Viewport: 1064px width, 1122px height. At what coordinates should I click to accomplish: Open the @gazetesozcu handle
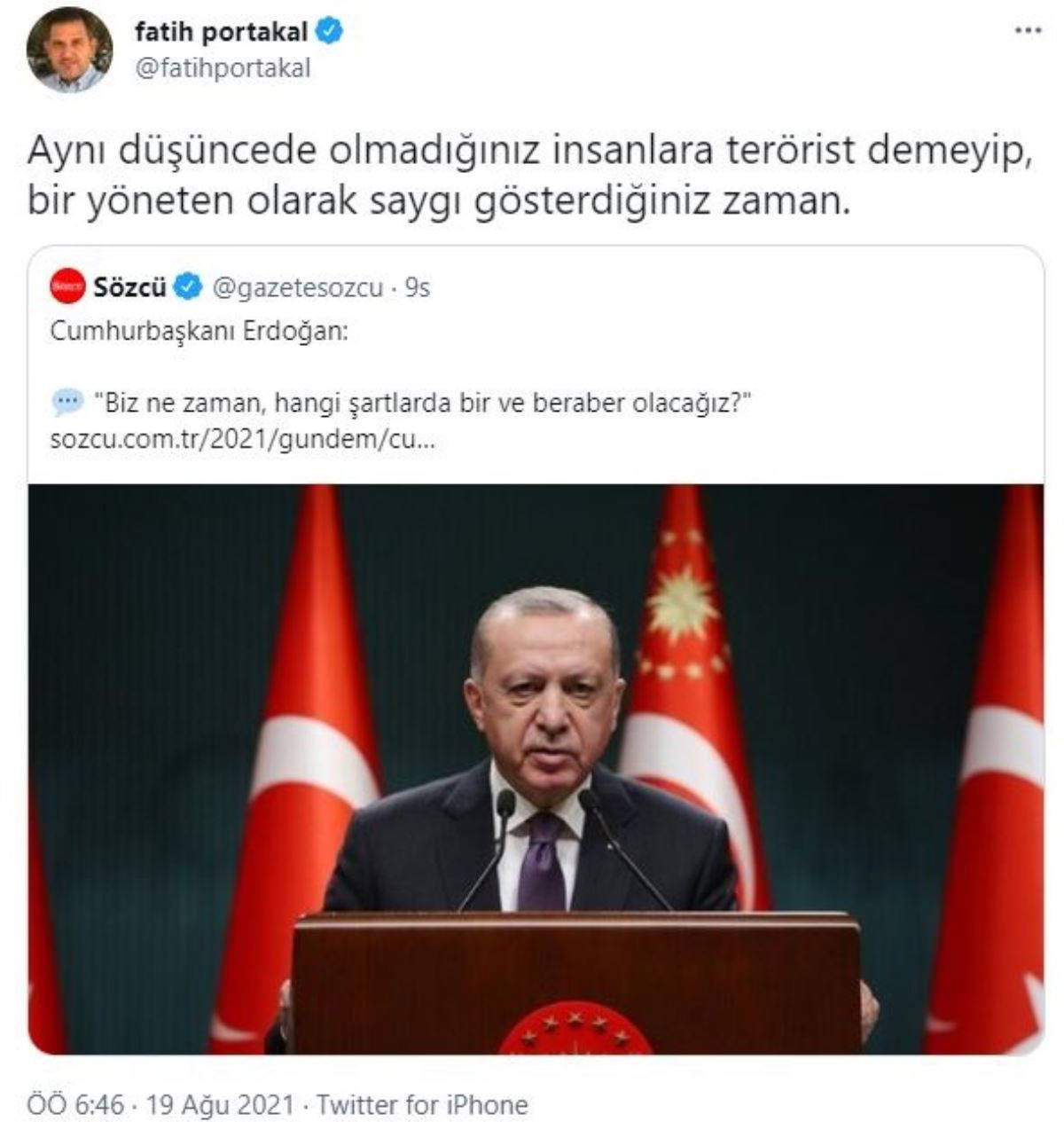pyautogui.click(x=298, y=288)
